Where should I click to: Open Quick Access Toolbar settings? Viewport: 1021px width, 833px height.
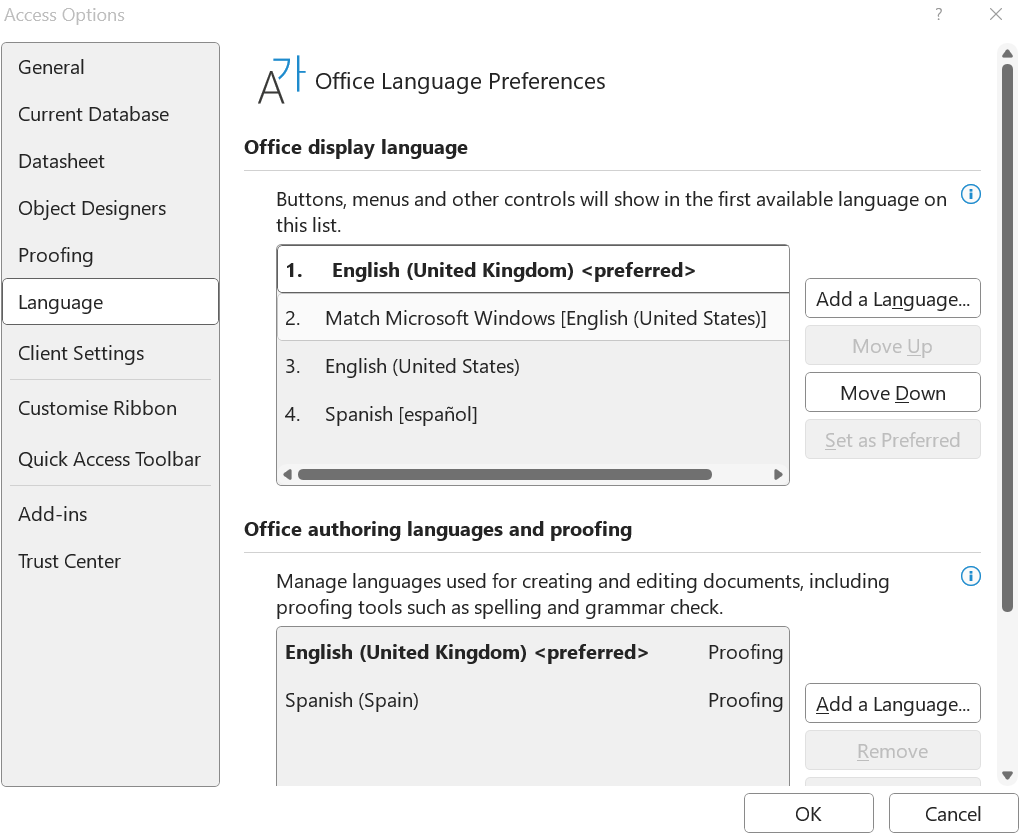109,459
